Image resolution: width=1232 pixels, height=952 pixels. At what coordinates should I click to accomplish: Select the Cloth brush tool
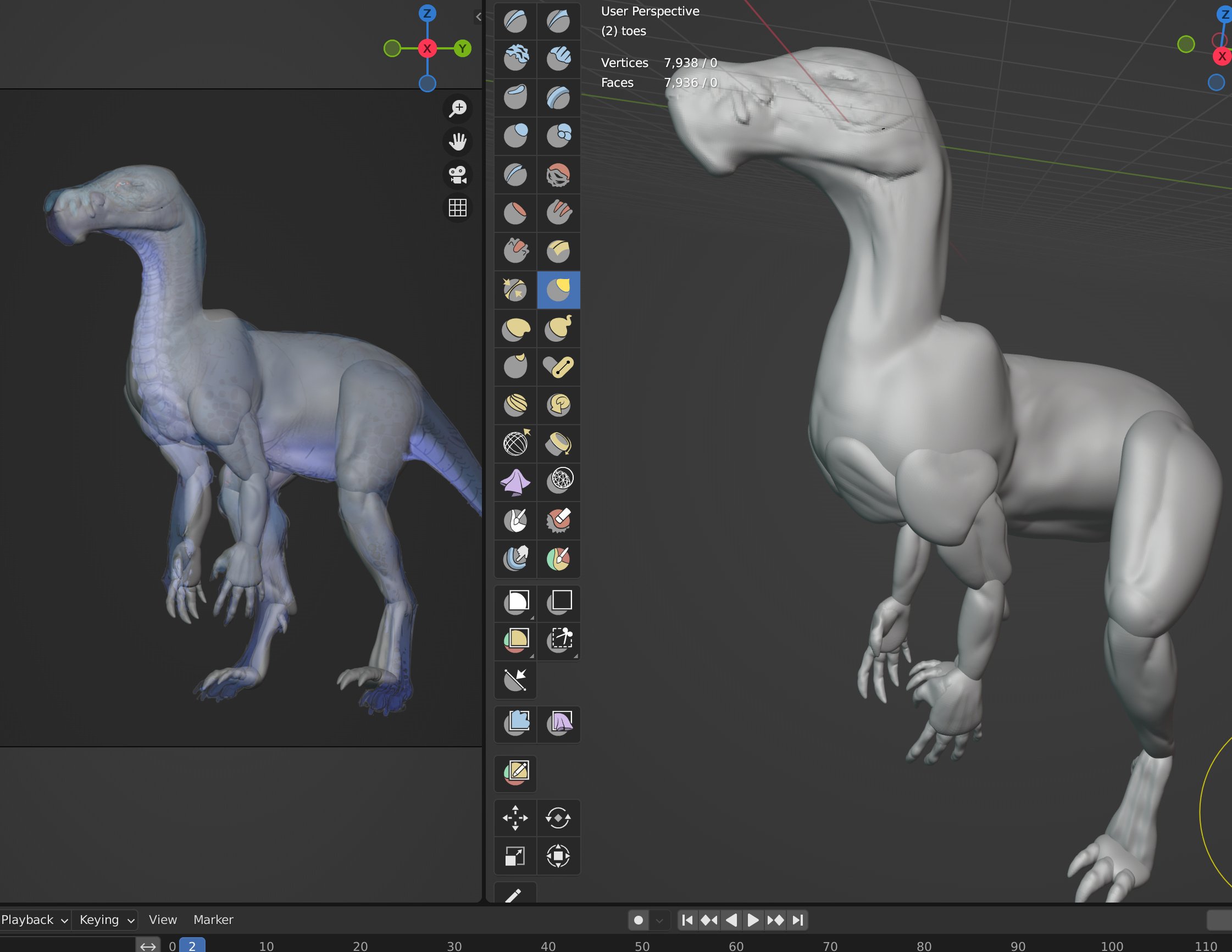coord(515,483)
